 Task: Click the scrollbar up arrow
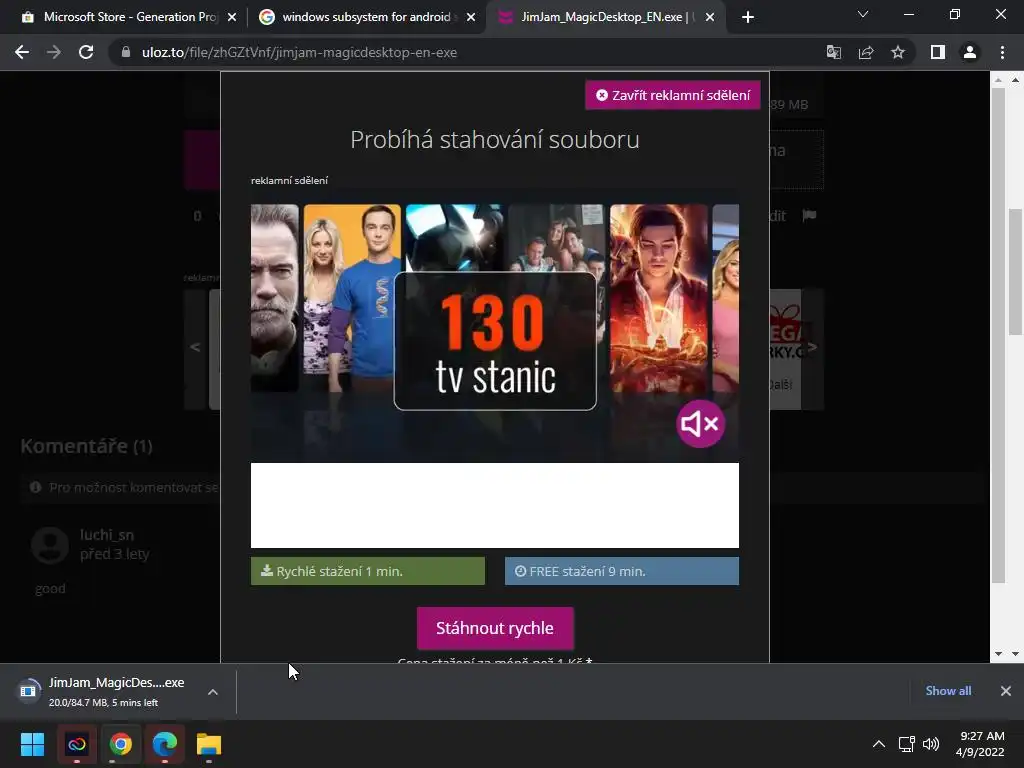(1015, 80)
